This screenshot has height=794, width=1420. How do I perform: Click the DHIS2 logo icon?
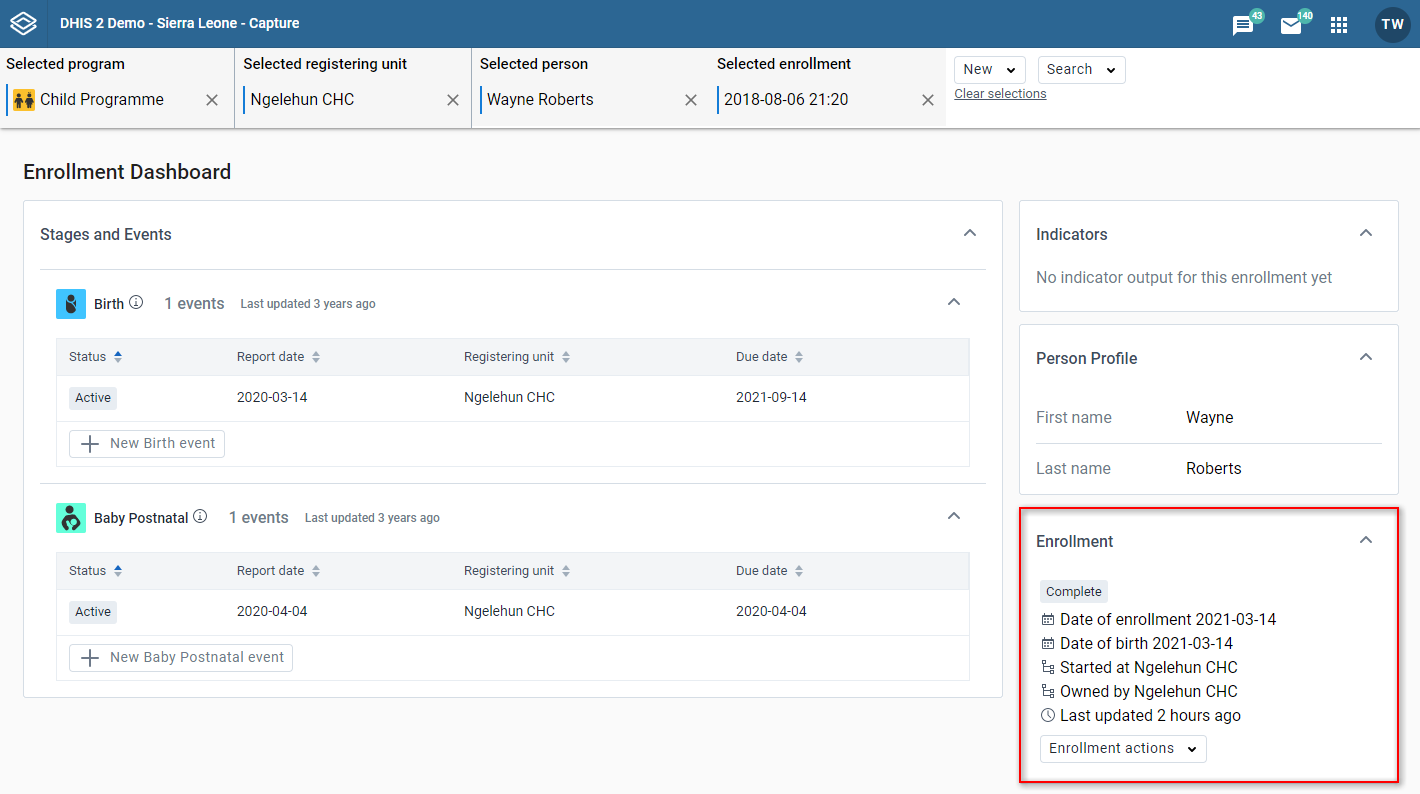click(23, 23)
